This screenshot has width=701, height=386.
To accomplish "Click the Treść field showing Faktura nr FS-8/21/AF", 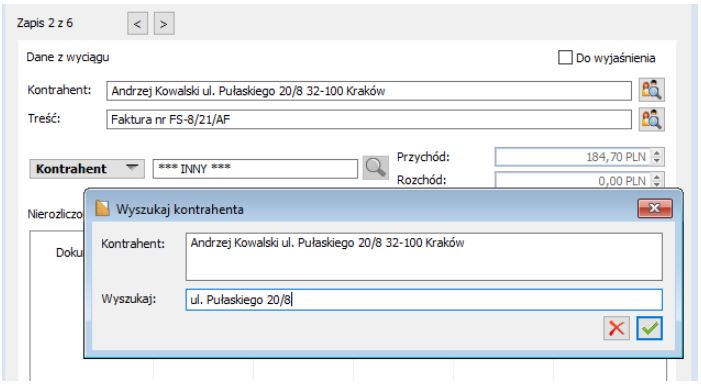I will pos(369,119).
